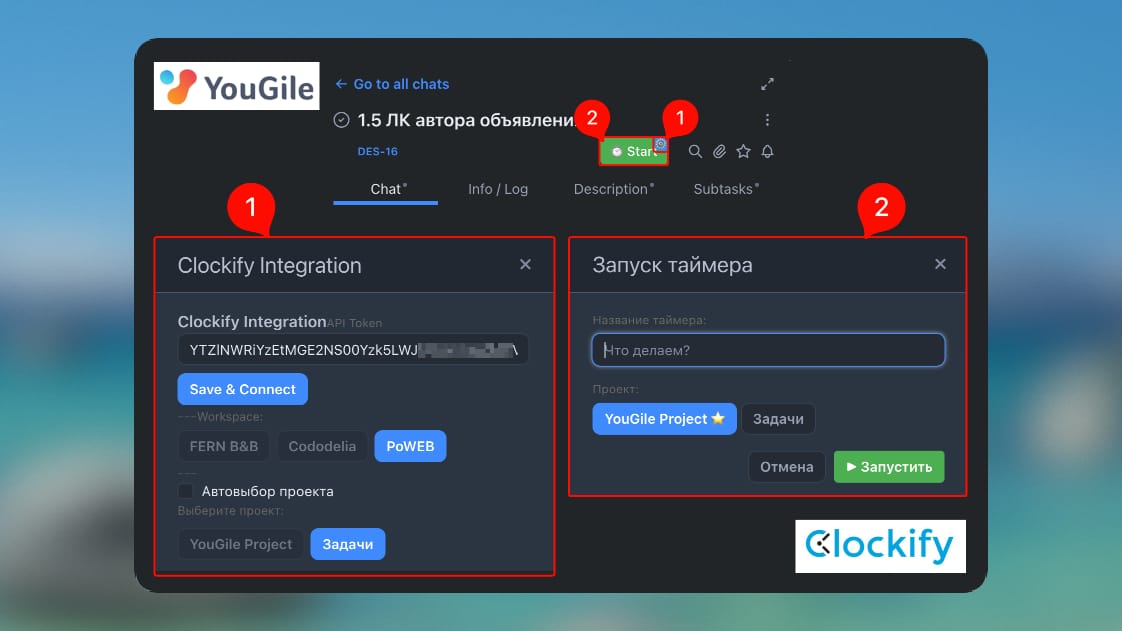This screenshot has width=1122, height=631.
Task: Favorite the task with the star icon
Action: [743, 151]
